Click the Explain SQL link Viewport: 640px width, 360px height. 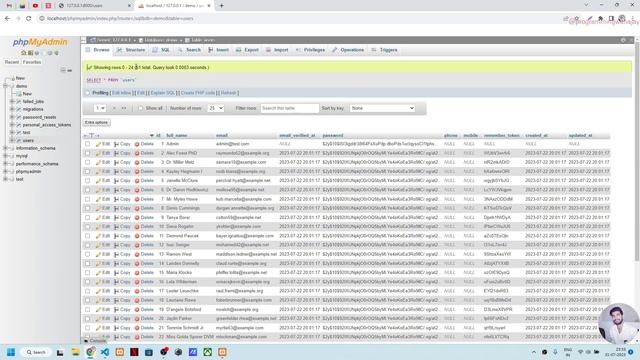coord(162,93)
